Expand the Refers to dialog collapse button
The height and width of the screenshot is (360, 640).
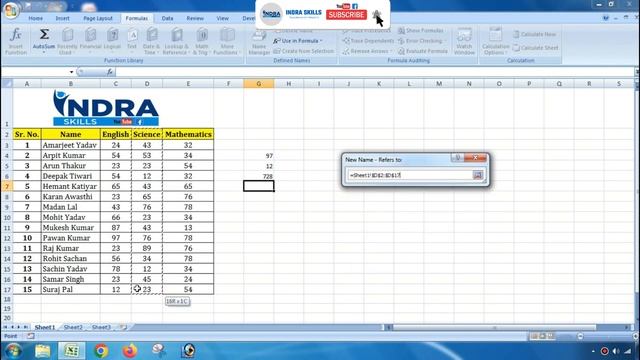(478, 175)
